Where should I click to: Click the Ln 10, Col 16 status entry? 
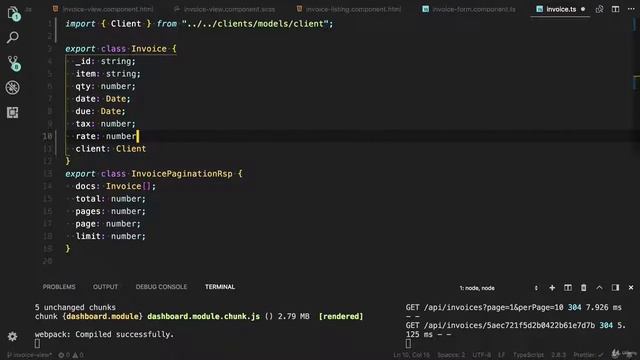tap(411, 355)
